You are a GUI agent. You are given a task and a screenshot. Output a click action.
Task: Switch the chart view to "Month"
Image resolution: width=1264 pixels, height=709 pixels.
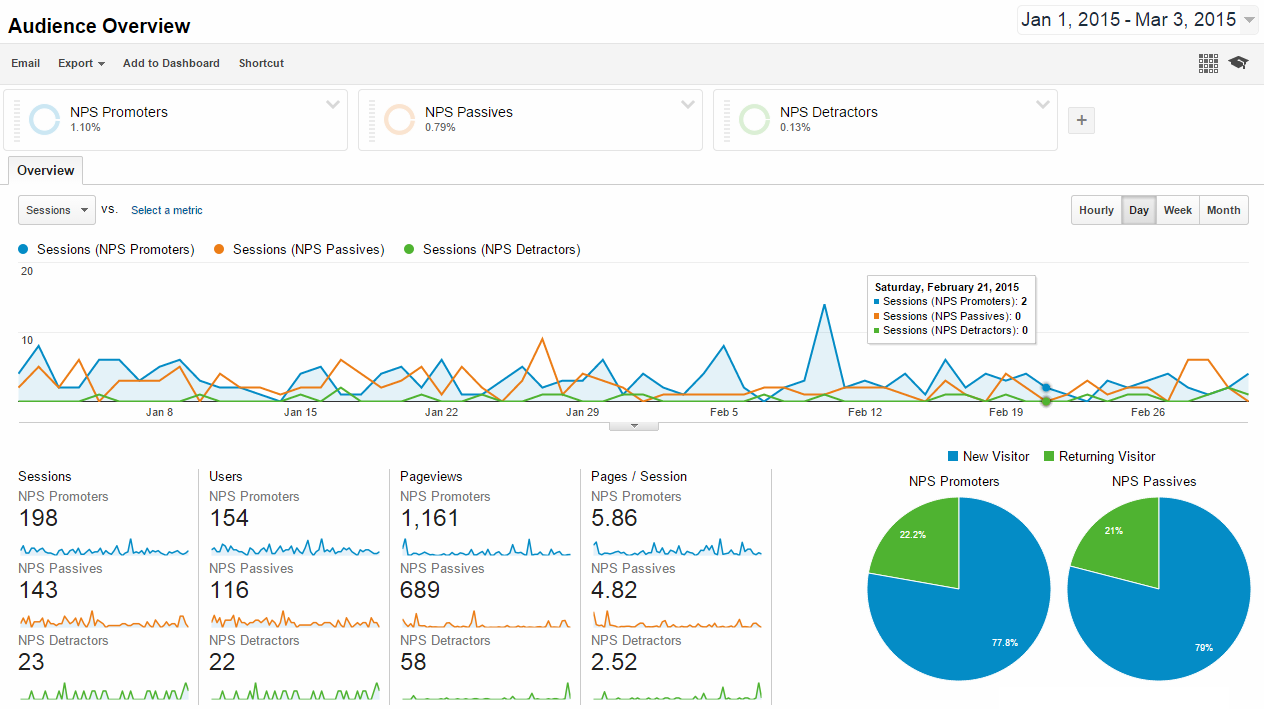[x=1223, y=210]
